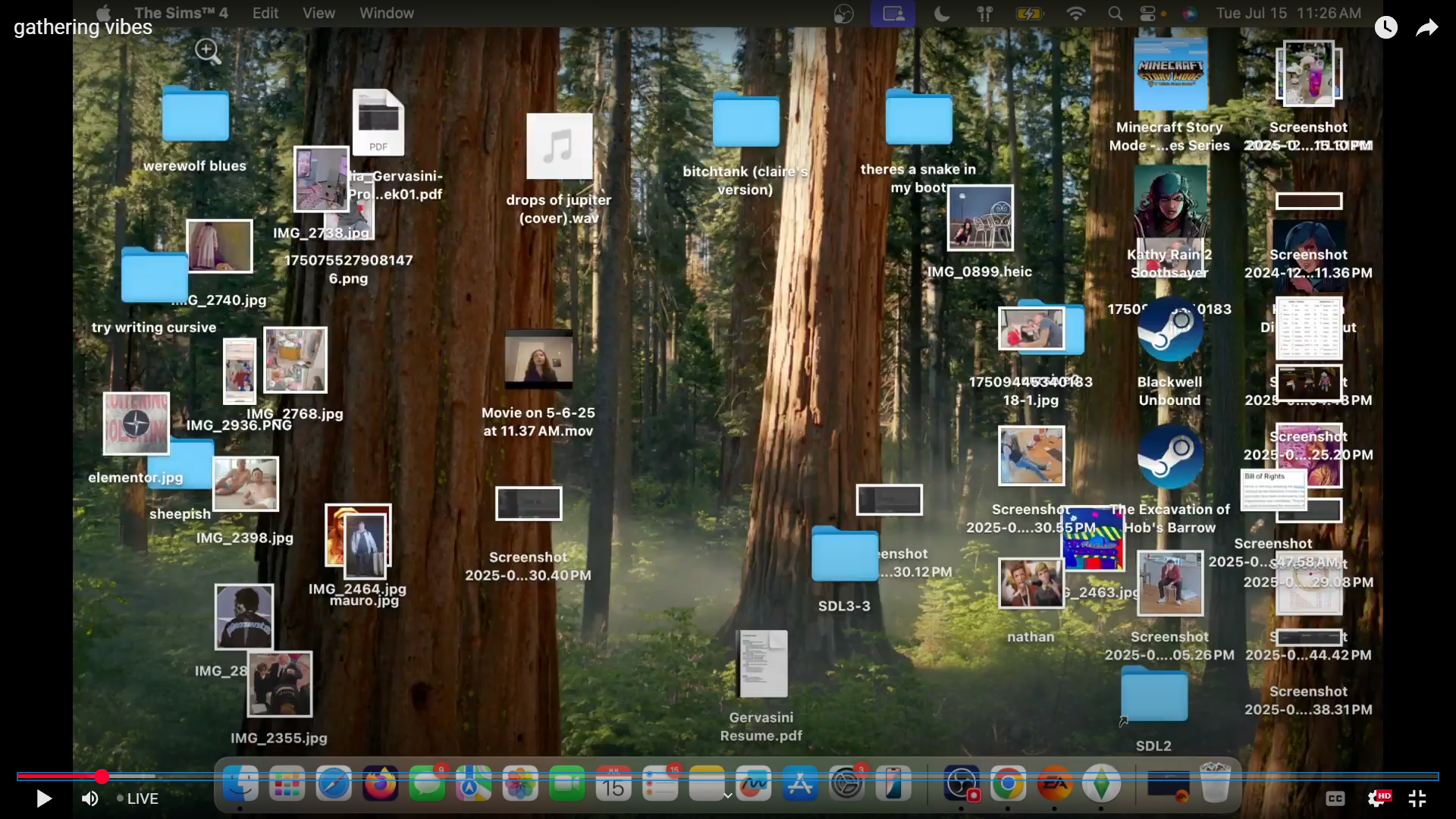Open the video quality settings gear
Viewport: 1456px width, 819px height.
pyautogui.click(x=1376, y=799)
